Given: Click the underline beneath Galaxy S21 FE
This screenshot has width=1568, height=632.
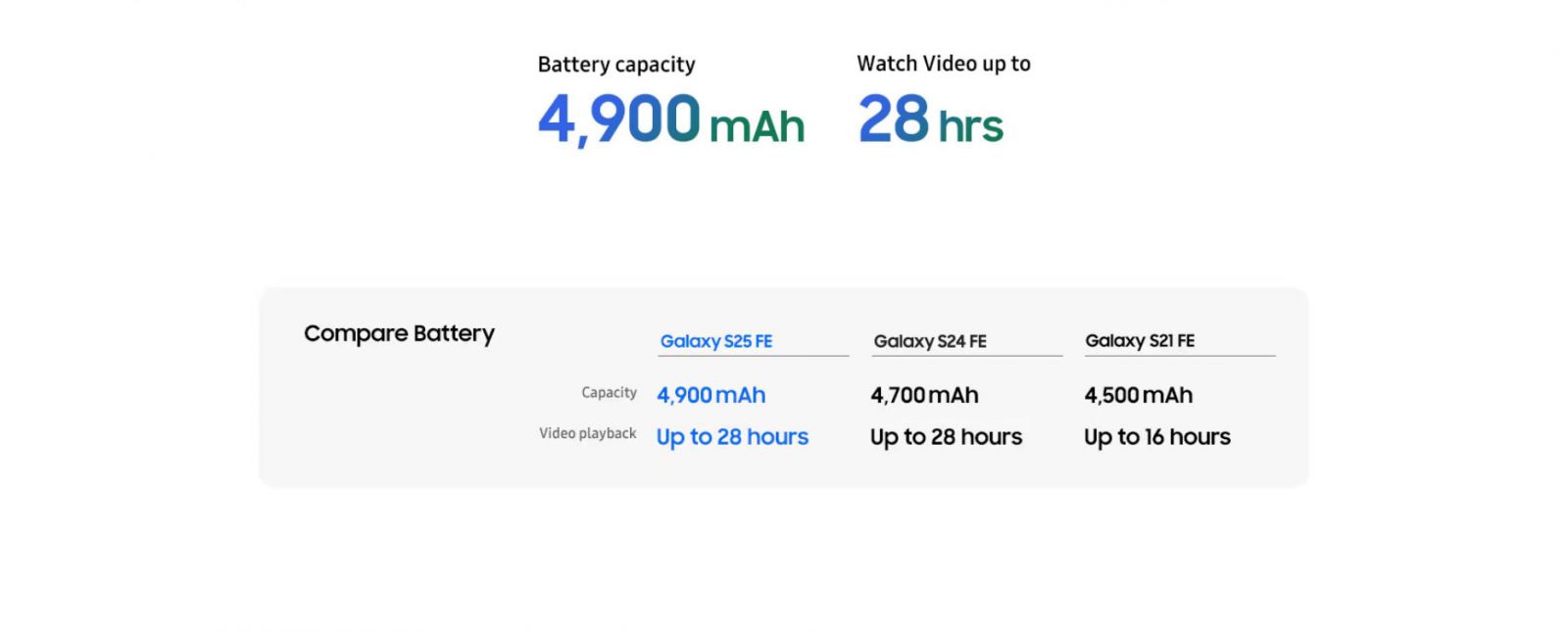Looking at the screenshot, I should 1179,356.
